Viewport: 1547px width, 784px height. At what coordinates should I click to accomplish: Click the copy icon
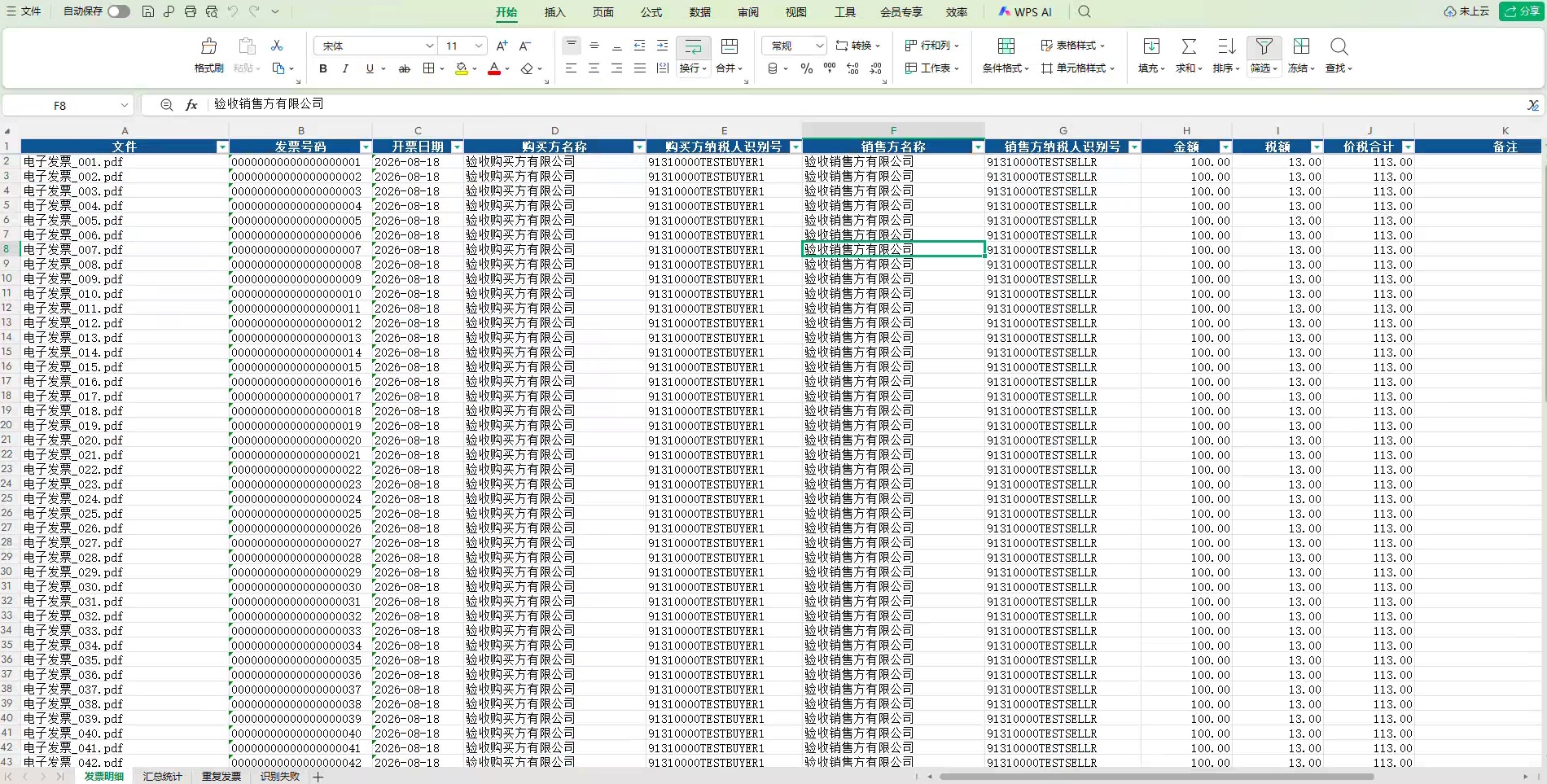(278, 68)
